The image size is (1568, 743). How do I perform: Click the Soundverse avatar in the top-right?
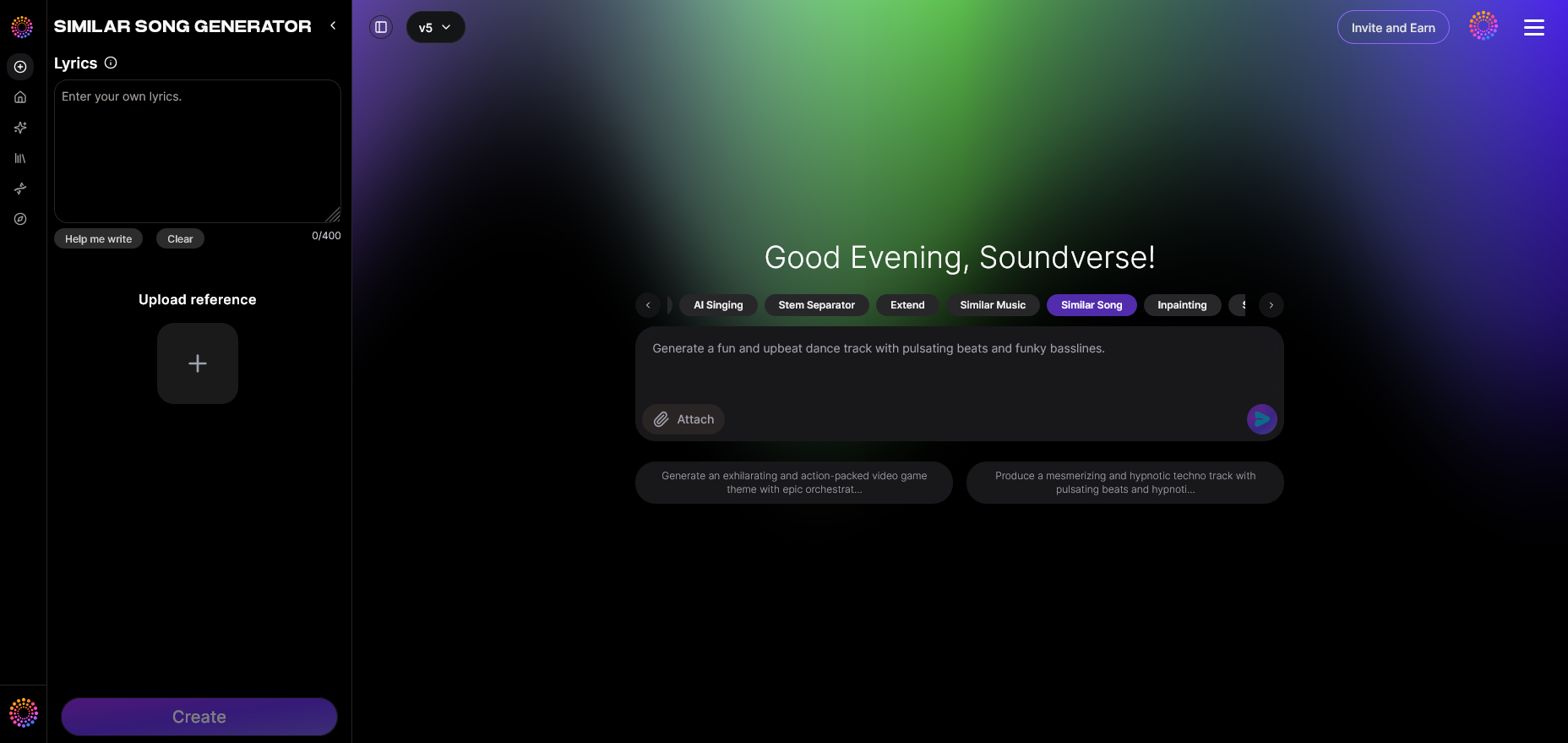point(1483,26)
